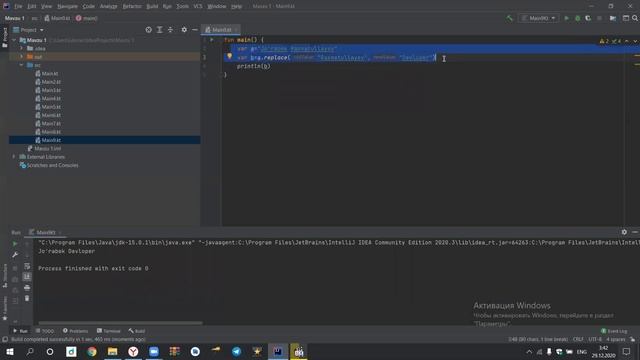Rerun program from Run panel

pyautogui.click(x=15, y=244)
